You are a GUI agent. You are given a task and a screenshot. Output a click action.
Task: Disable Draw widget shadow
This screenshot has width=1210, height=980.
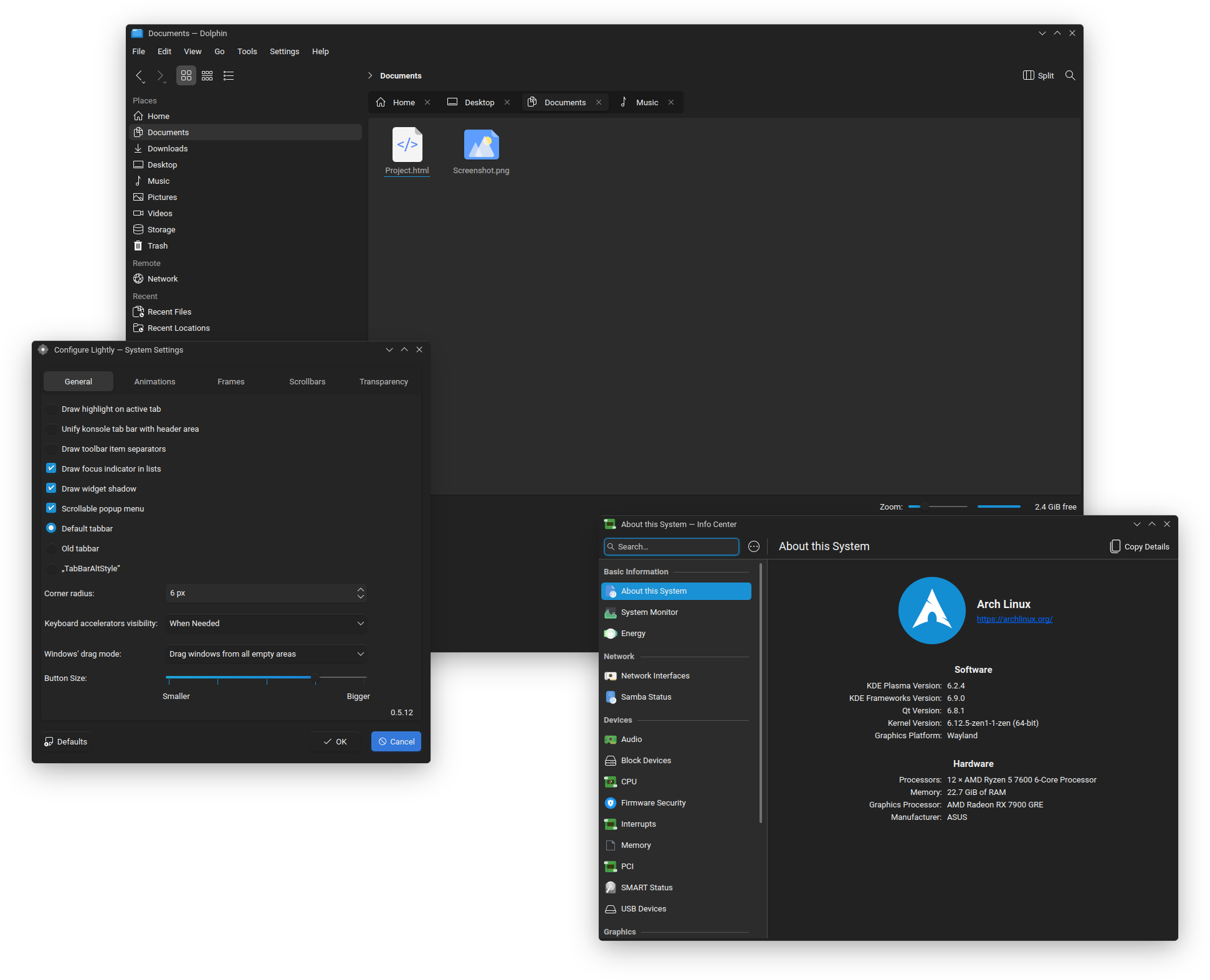pyautogui.click(x=50, y=488)
